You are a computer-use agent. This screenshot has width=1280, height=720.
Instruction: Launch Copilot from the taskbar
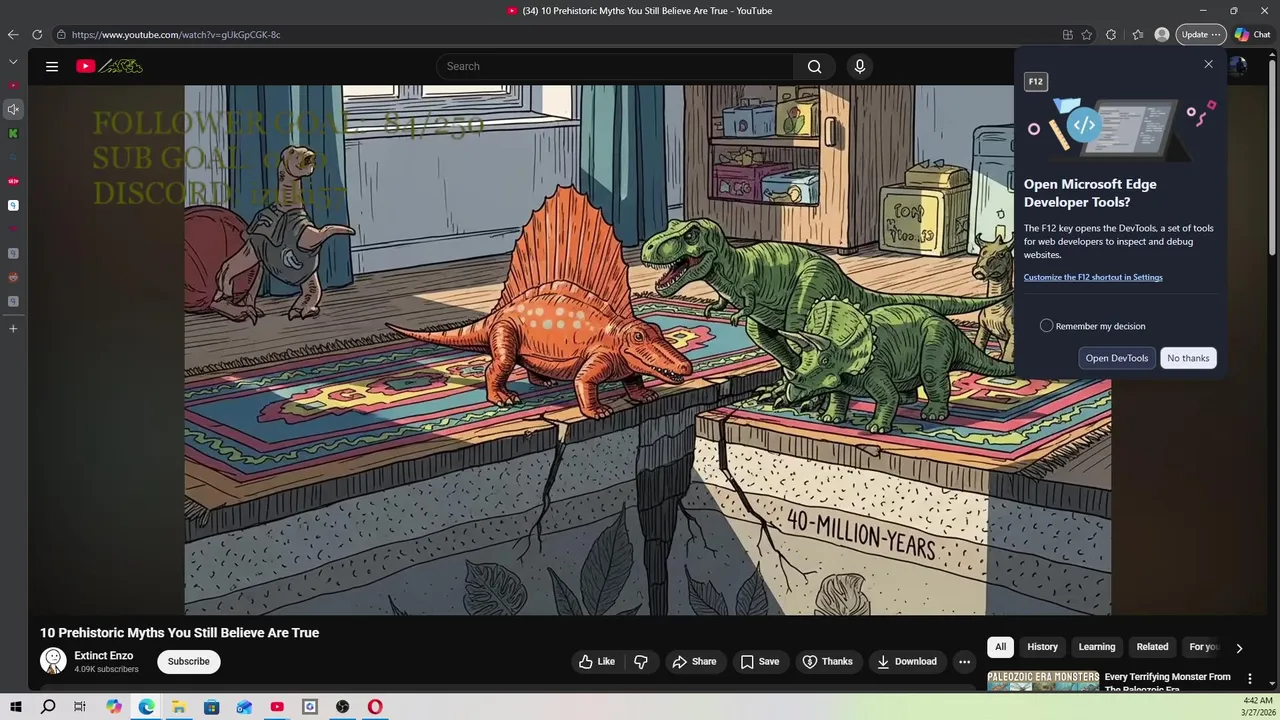click(x=114, y=707)
